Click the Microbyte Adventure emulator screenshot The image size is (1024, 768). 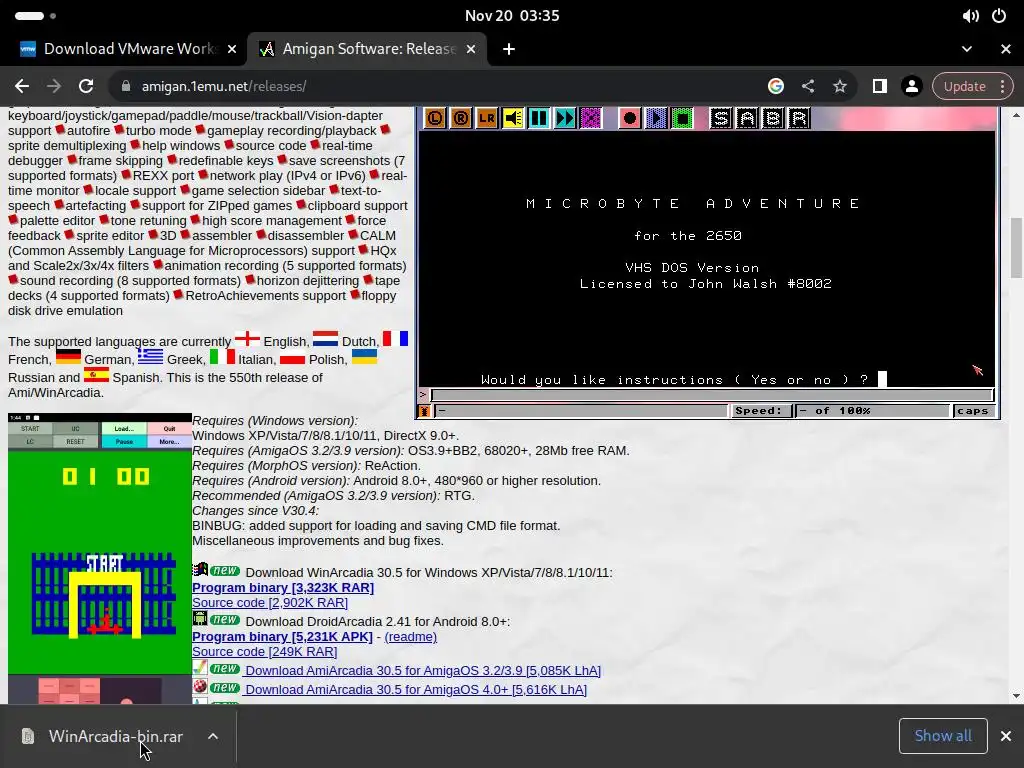tap(708, 263)
